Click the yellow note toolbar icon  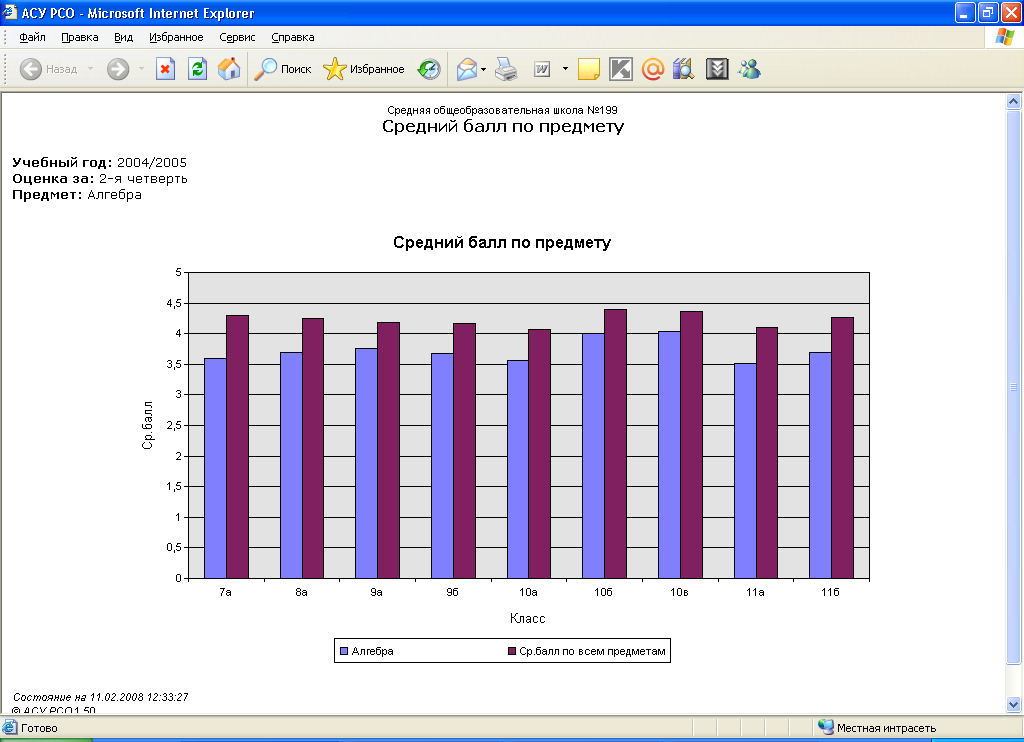588,69
